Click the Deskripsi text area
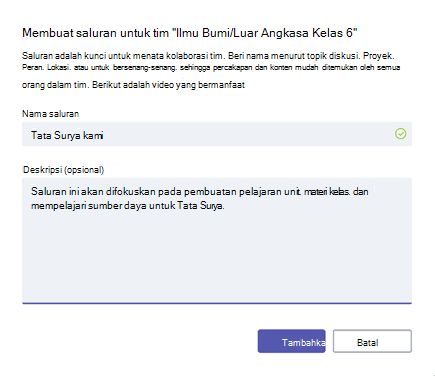 [217, 241]
